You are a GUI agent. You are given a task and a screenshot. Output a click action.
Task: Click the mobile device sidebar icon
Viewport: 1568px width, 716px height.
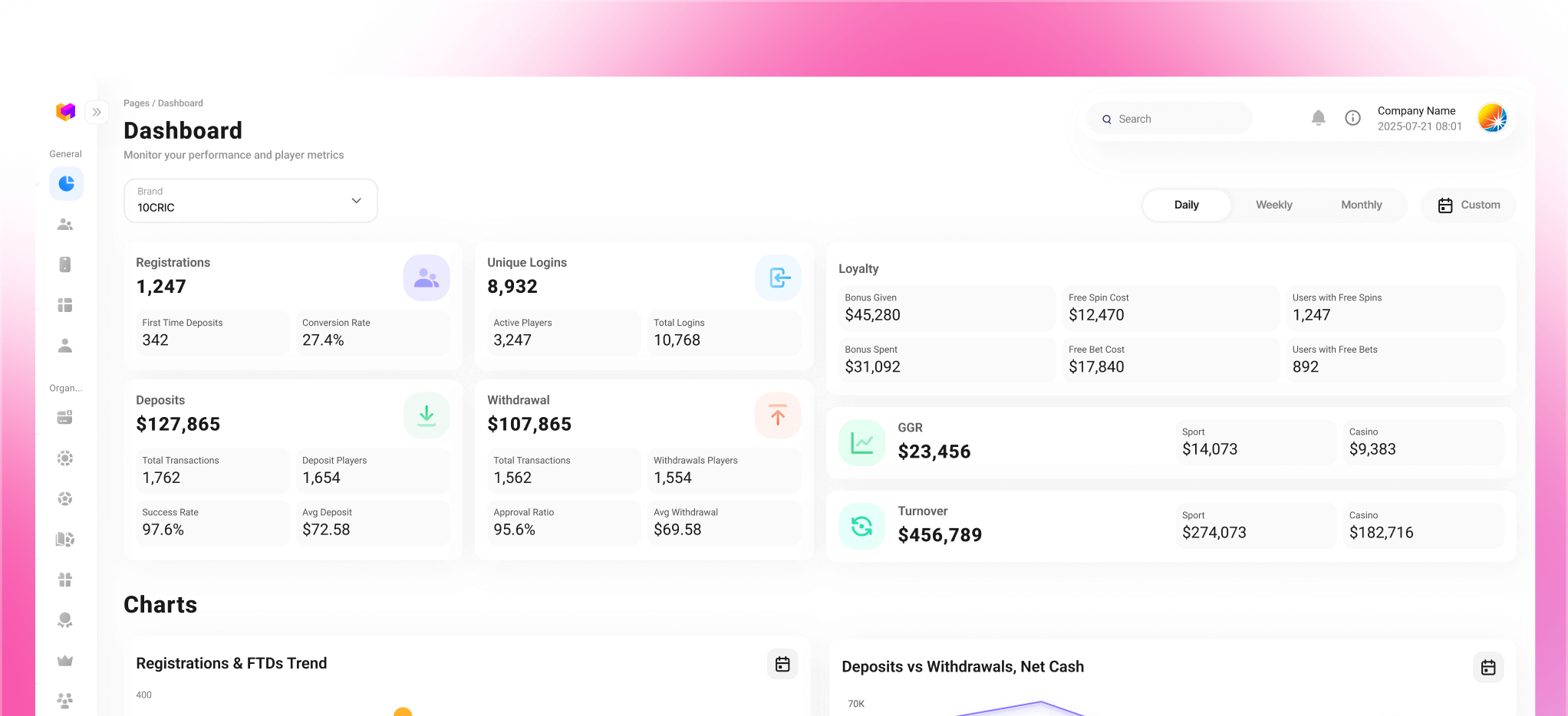[x=66, y=264]
